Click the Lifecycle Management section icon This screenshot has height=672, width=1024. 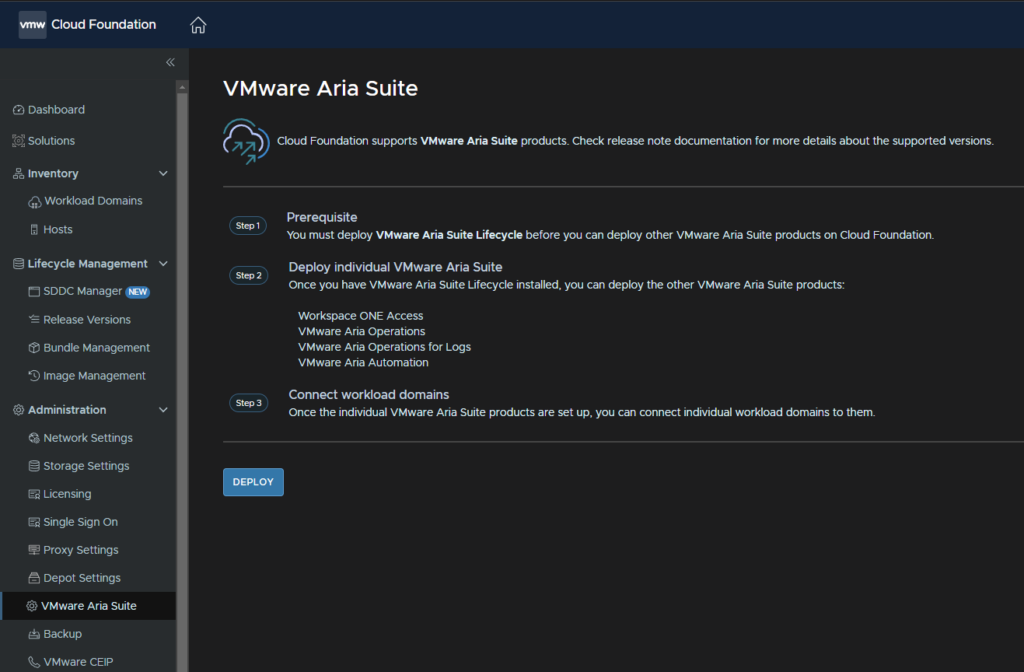pos(18,264)
